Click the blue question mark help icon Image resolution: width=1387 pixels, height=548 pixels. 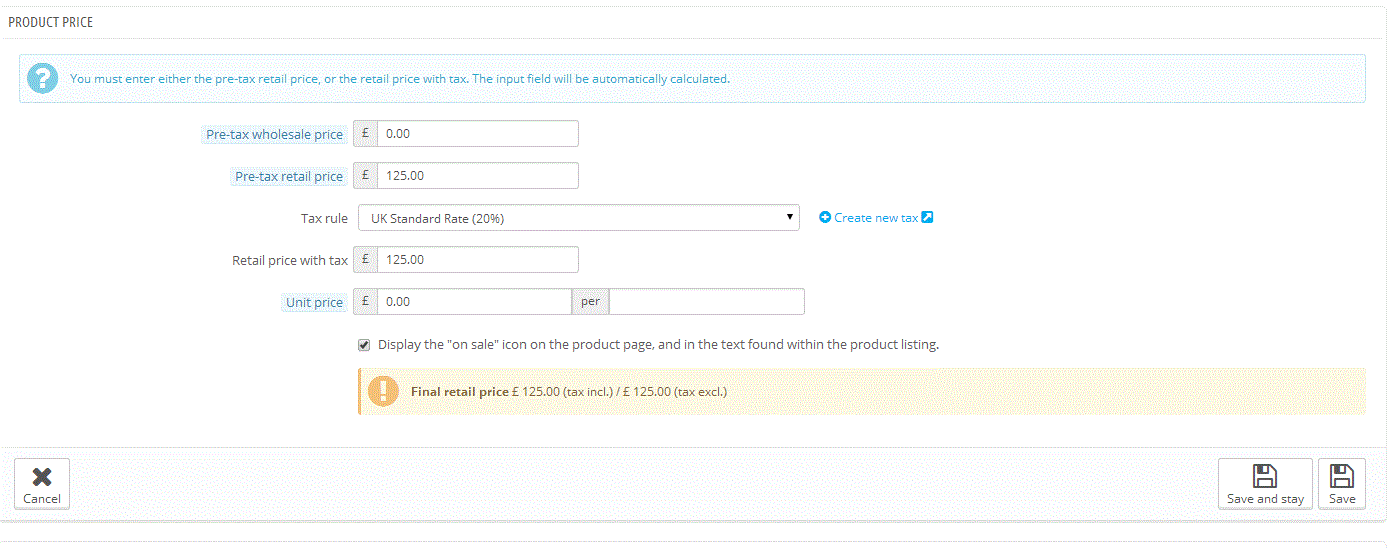[43, 78]
